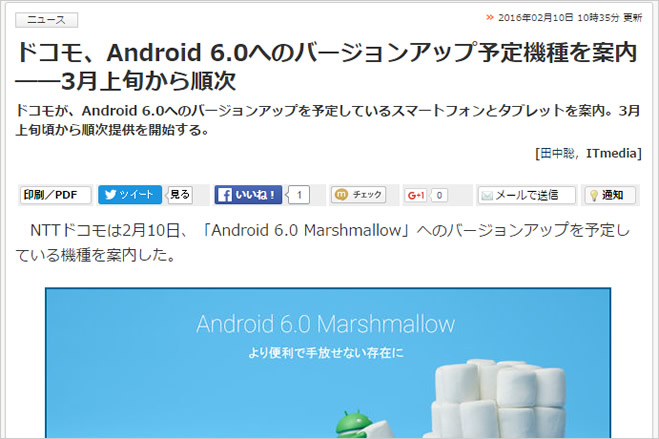This screenshot has width=659, height=439.
Task: Click the Twitter bird icon on the tweet button
Action: tap(111, 195)
